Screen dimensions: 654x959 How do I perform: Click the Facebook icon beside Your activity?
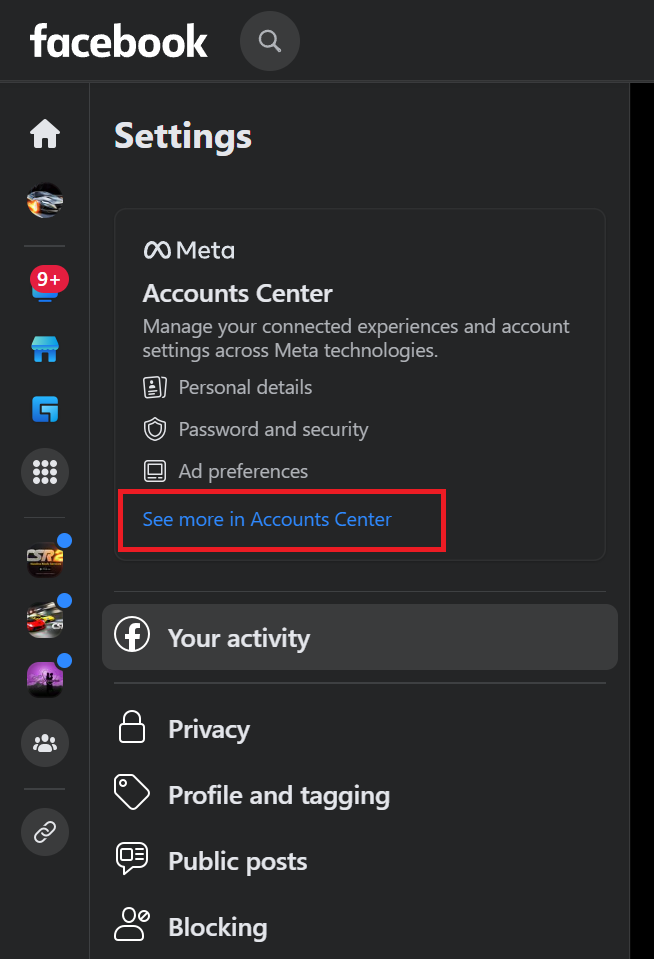tap(132, 634)
